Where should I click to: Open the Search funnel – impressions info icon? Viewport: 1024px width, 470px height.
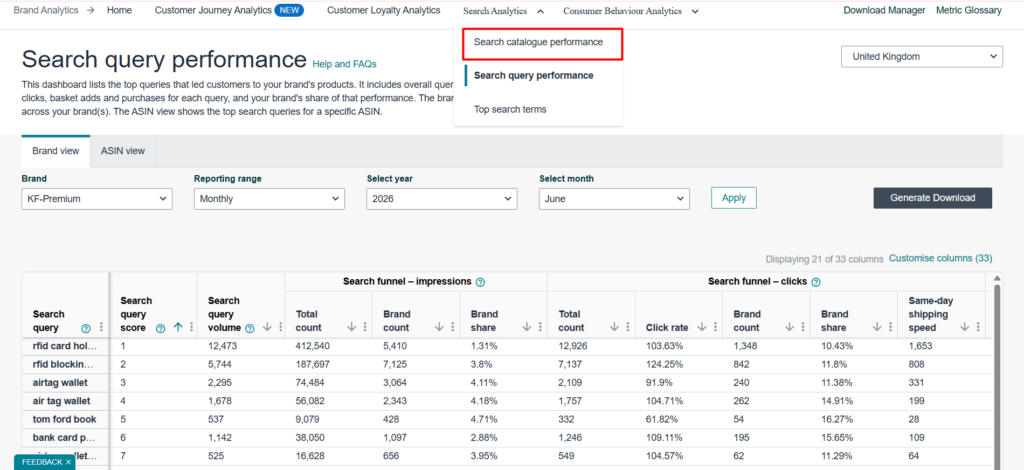(480, 282)
